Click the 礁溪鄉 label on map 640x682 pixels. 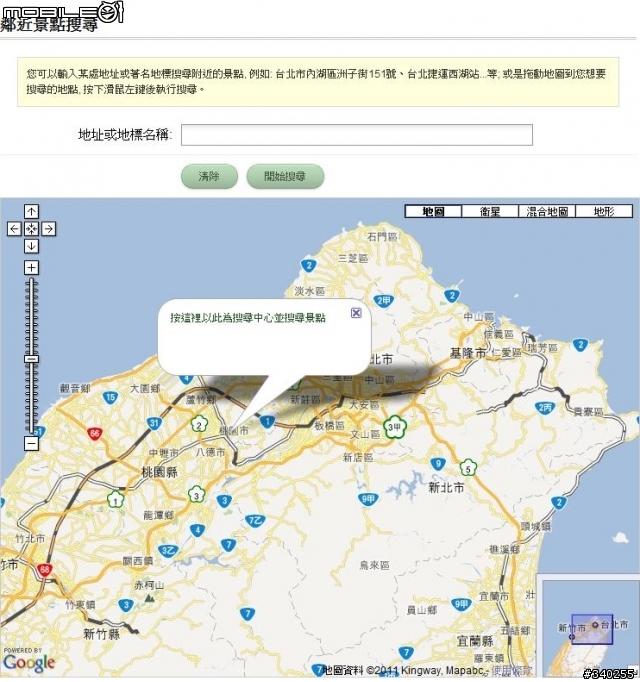click(x=505, y=550)
